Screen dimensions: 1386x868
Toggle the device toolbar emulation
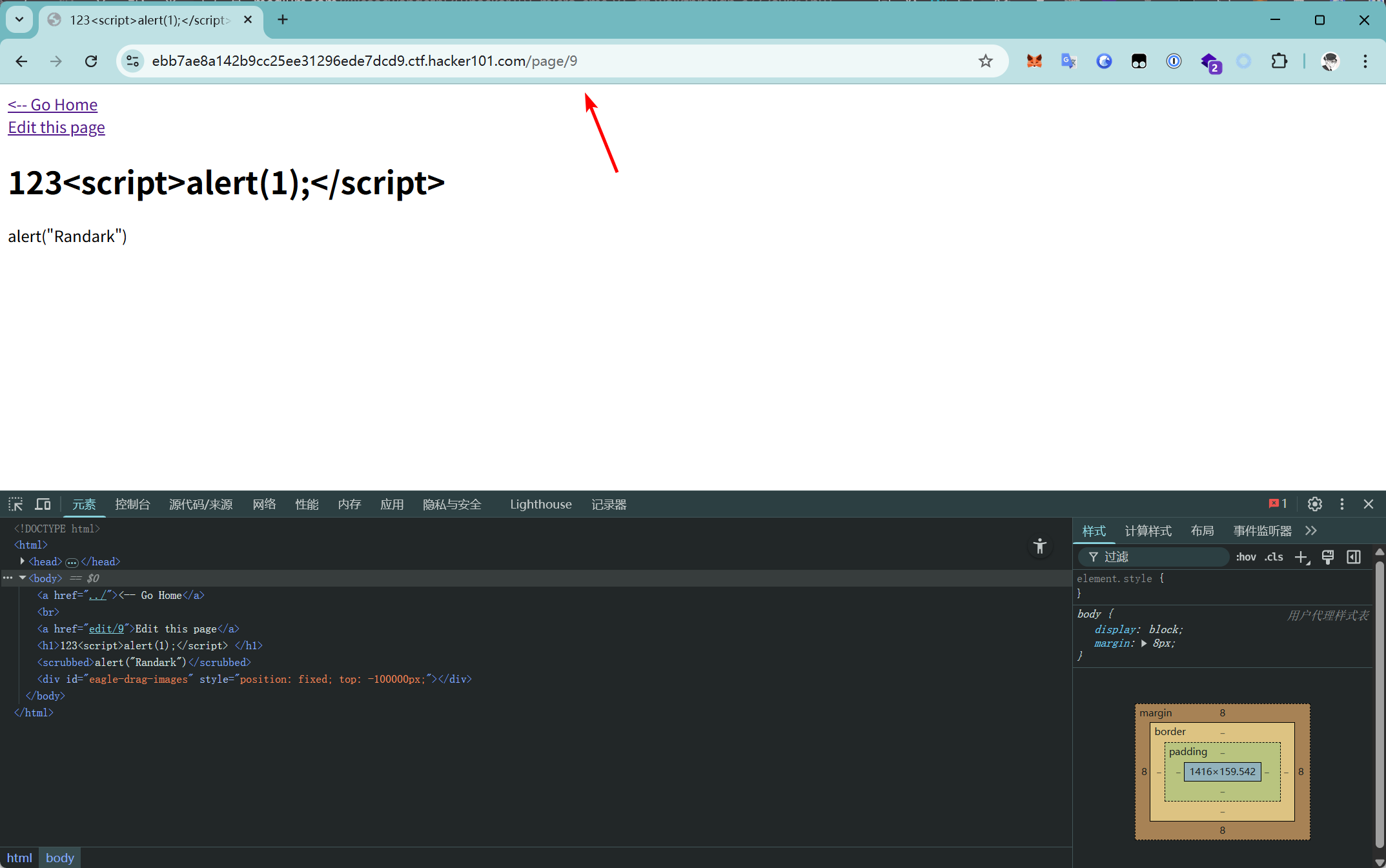coord(43,504)
